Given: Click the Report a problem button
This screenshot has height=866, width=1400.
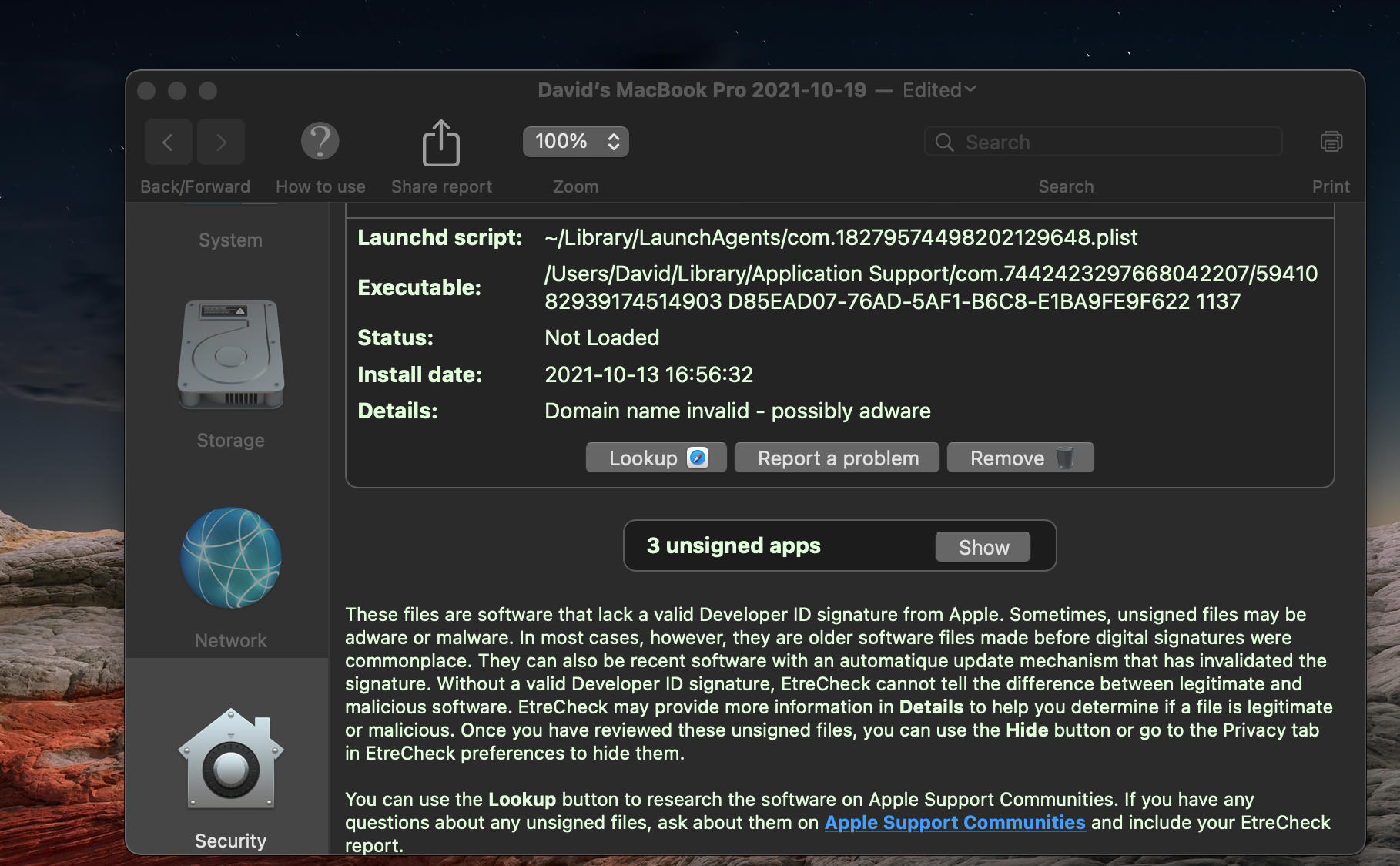Looking at the screenshot, I should coord(837,458).
